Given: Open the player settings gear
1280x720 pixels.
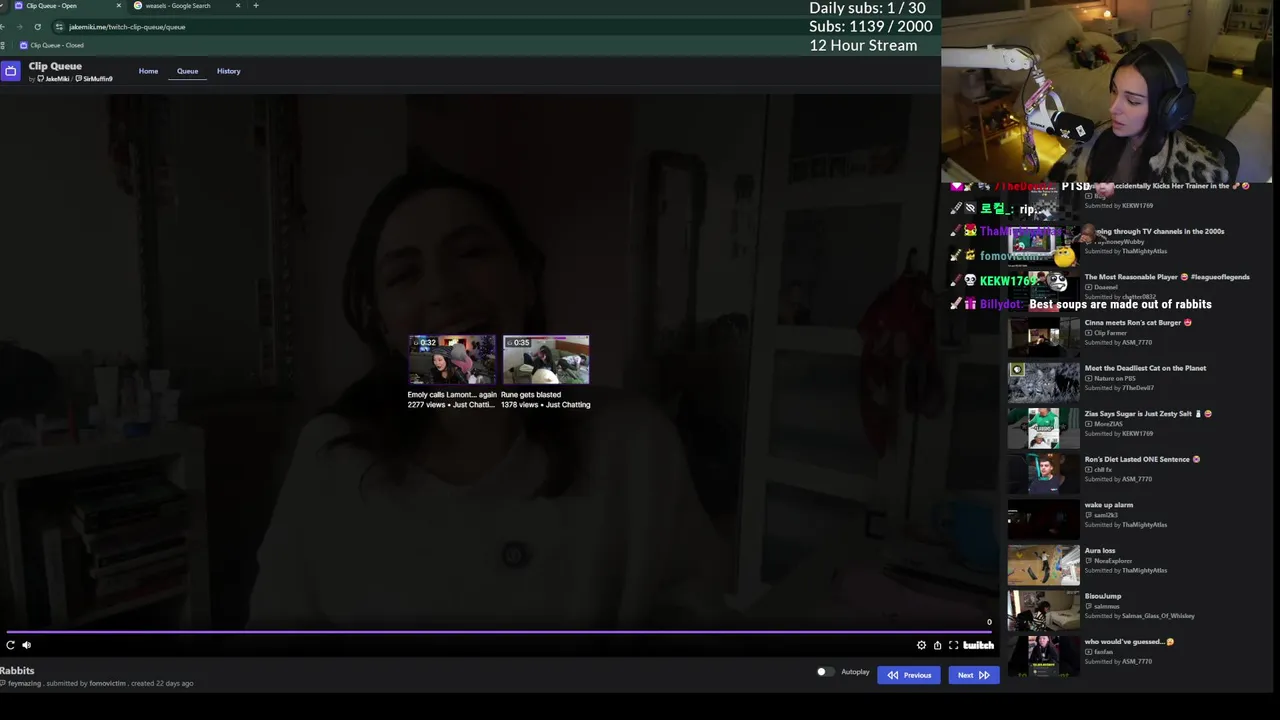Looking at the screenshot, I should pyautogui.click(x=921, y=645).
